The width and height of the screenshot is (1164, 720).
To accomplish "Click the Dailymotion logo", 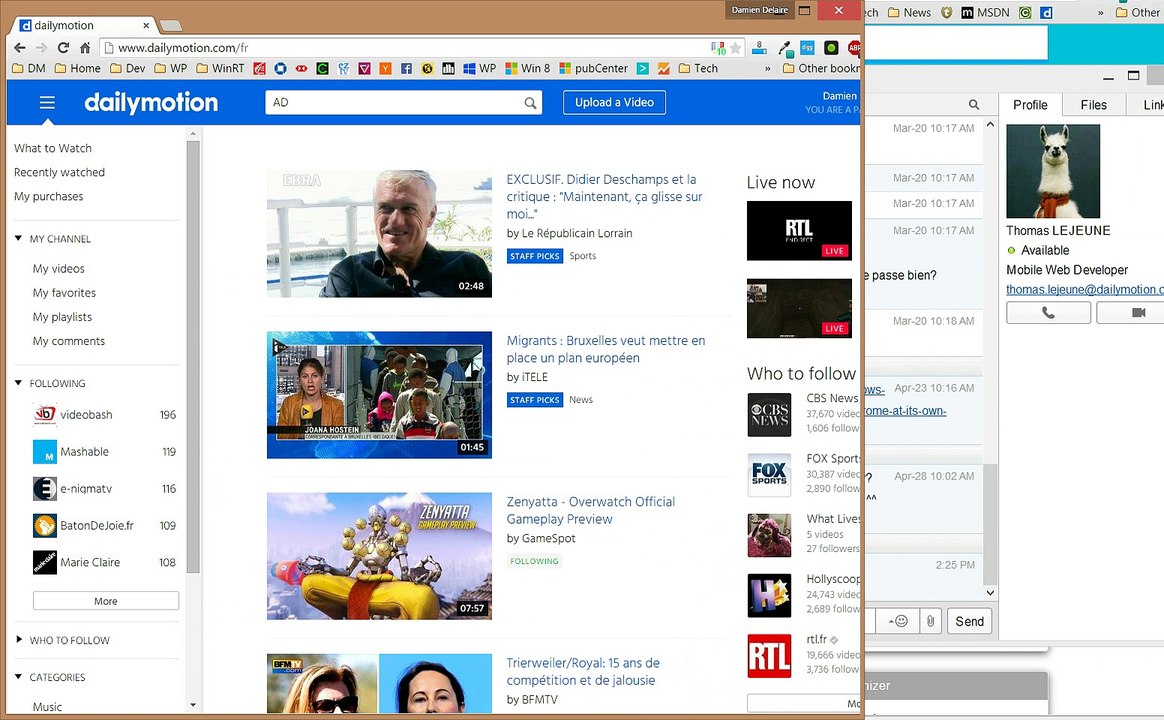I will coord(151,102).
